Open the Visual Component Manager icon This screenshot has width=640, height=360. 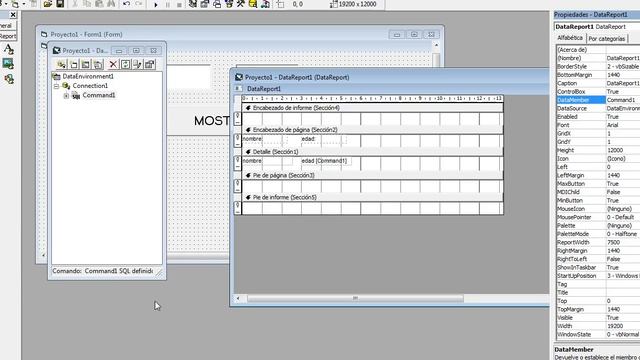tap(265, 4)
